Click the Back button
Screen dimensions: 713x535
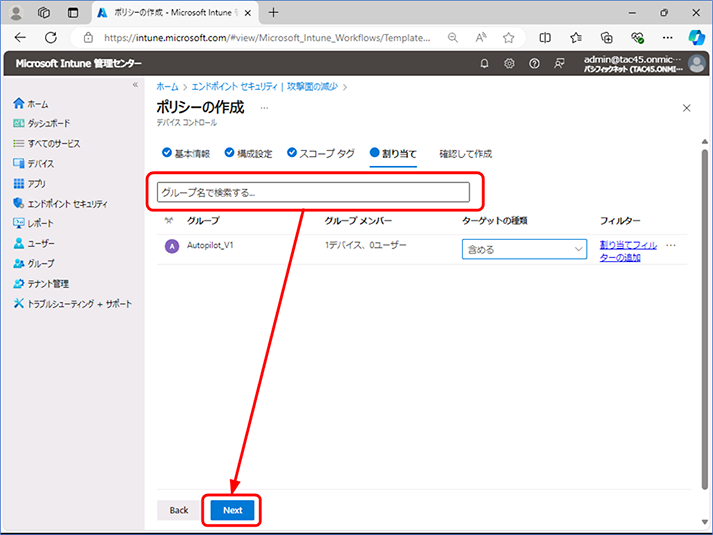[x=179, y=510]
